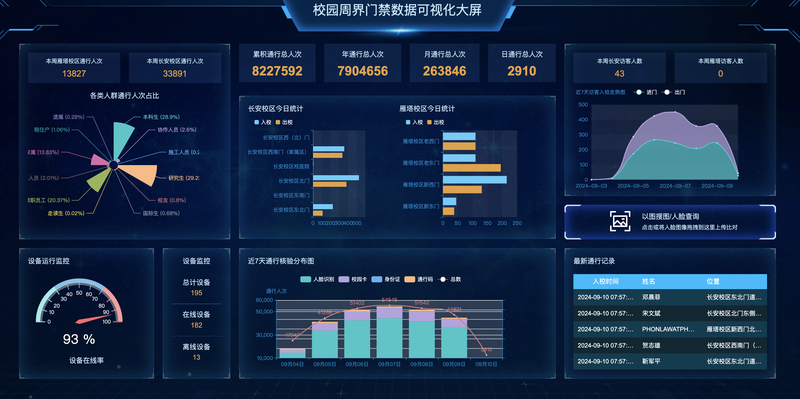Click 累积通行总人次 value 8227592
800x399 pixels.
pyautogui.click(x=277, y=71)
